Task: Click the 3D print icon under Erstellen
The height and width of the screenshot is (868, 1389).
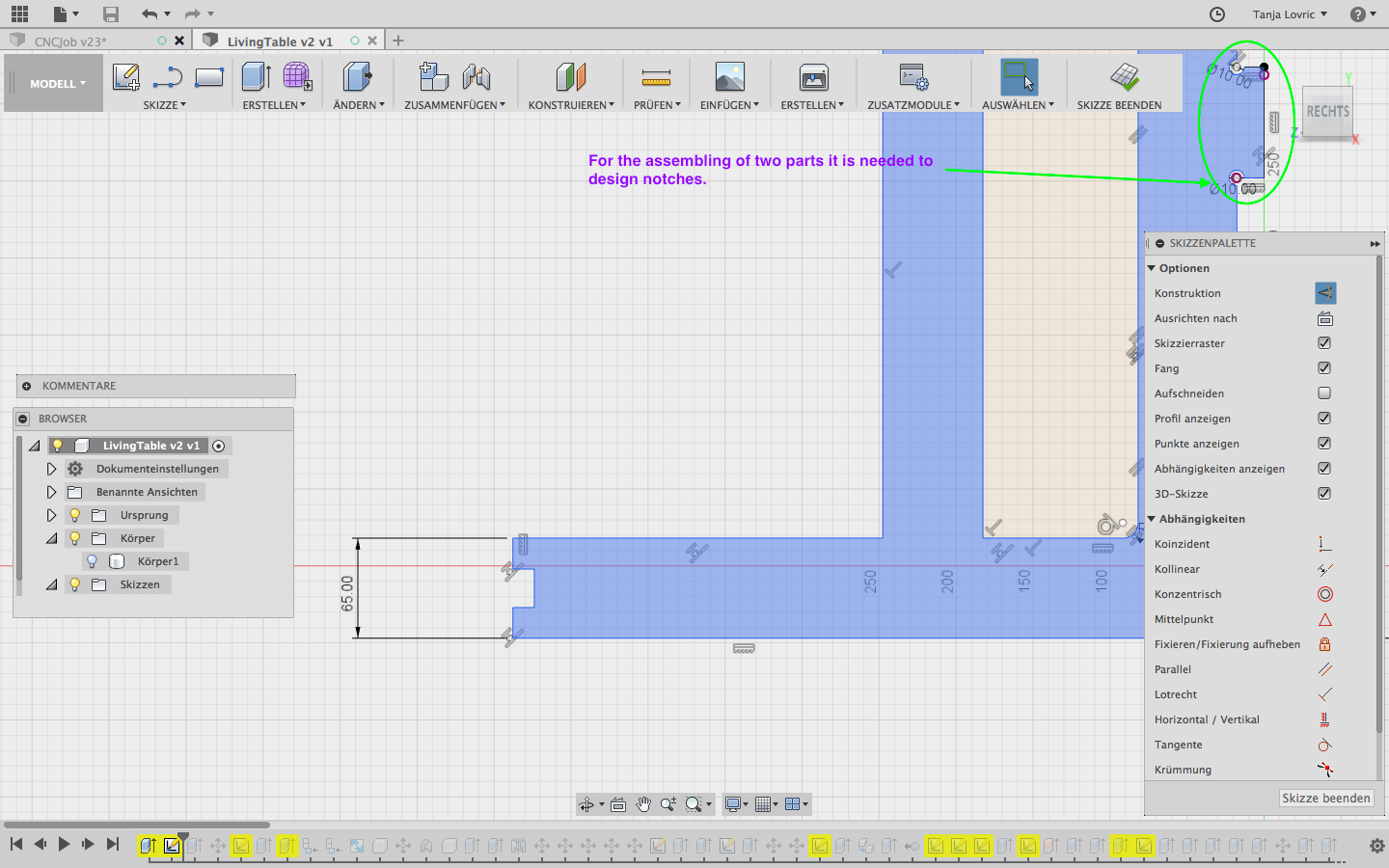Action: click(814, 77)
